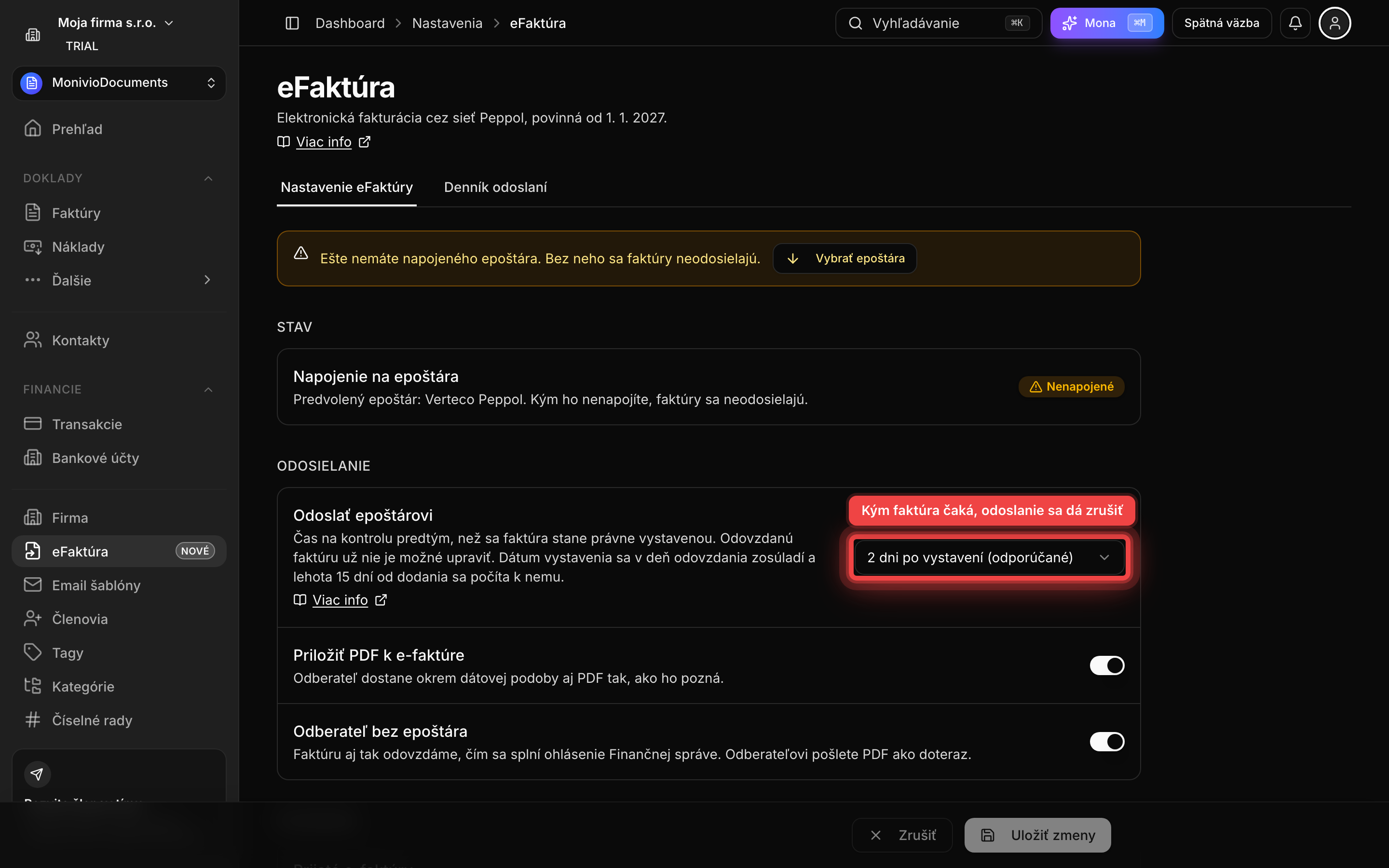The image size is (1389, 868).
Task: Click the Email šablóny envelope icon
Action: (33, 584)
